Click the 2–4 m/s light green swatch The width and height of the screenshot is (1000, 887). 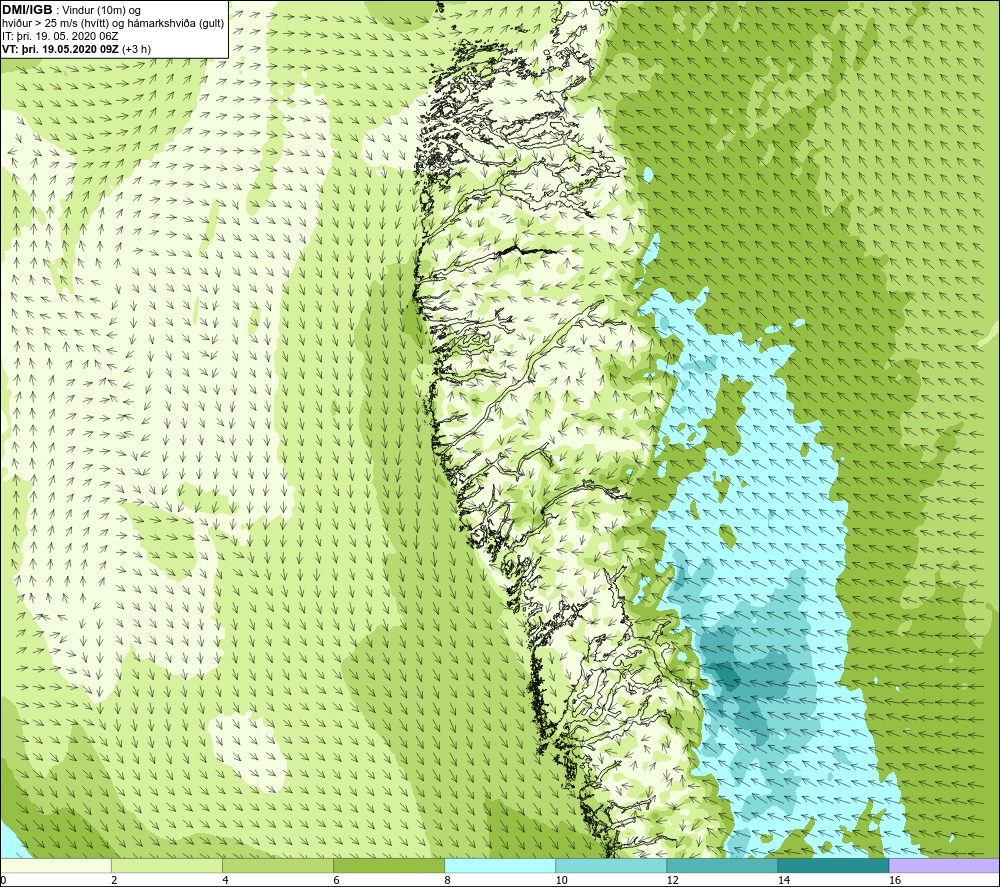(x=167, y=865)
